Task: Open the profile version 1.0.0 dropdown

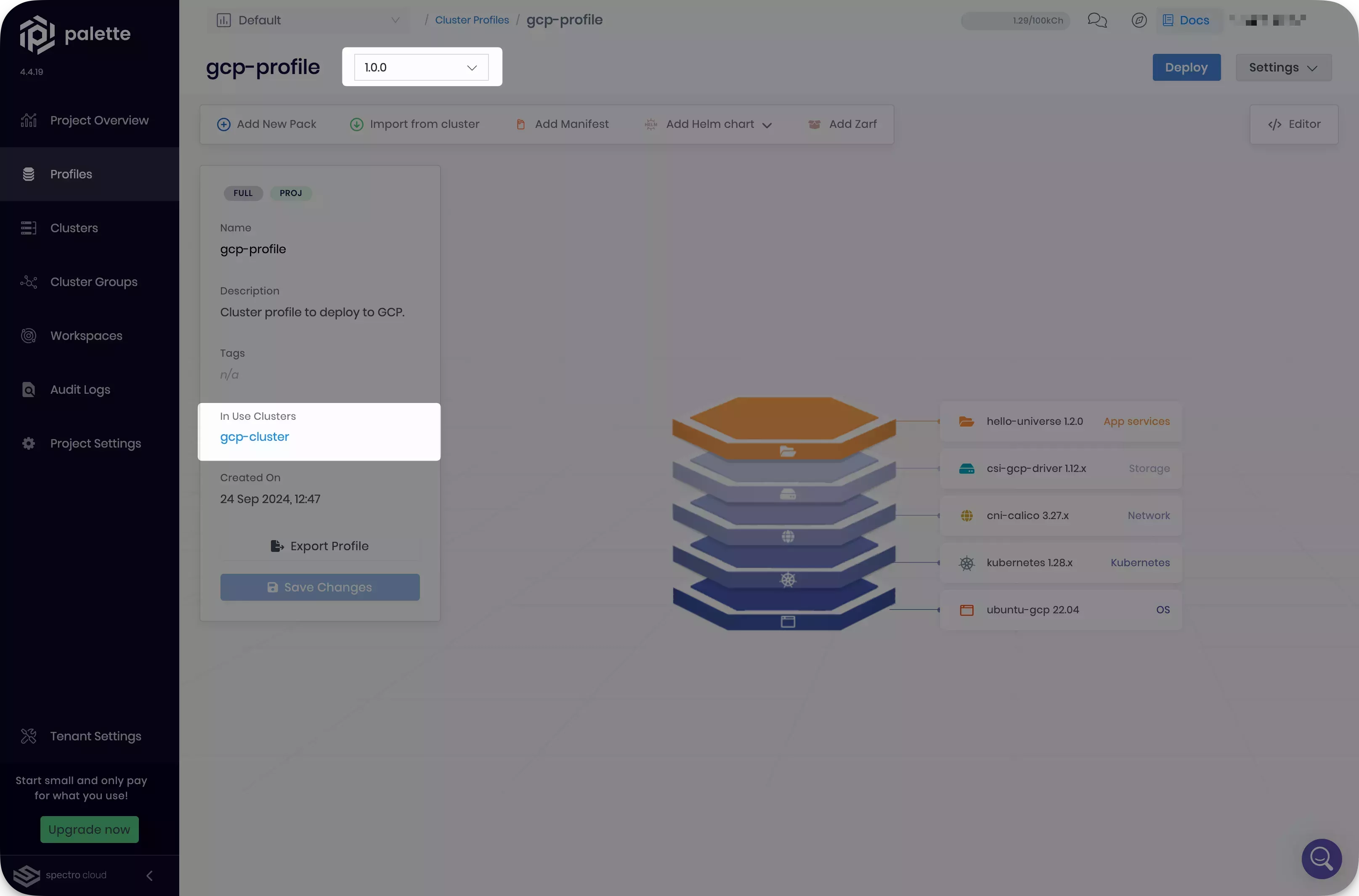Action: pyautogui.click(x=421, y=67)
